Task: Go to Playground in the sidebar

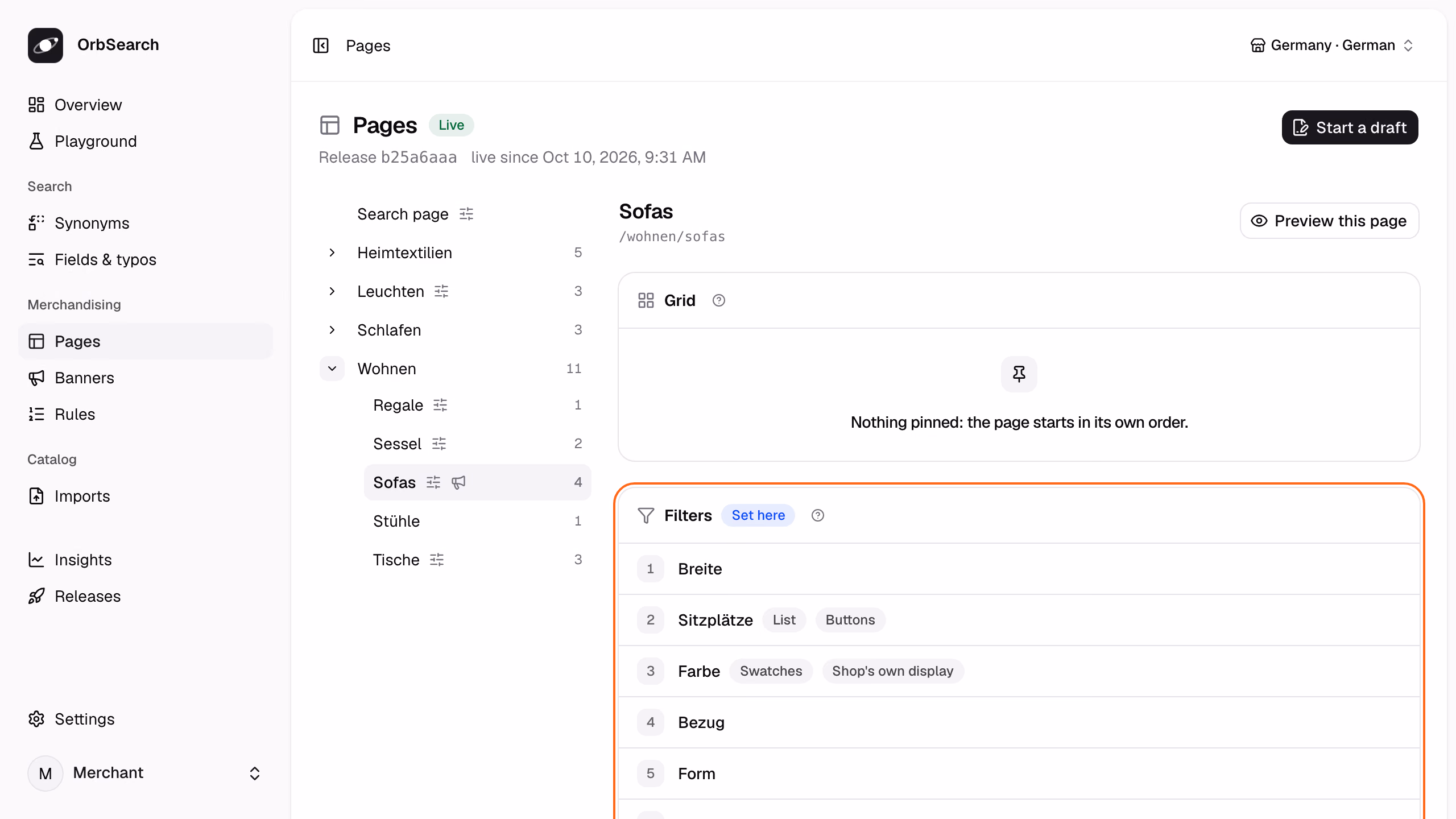Action: 146,141
